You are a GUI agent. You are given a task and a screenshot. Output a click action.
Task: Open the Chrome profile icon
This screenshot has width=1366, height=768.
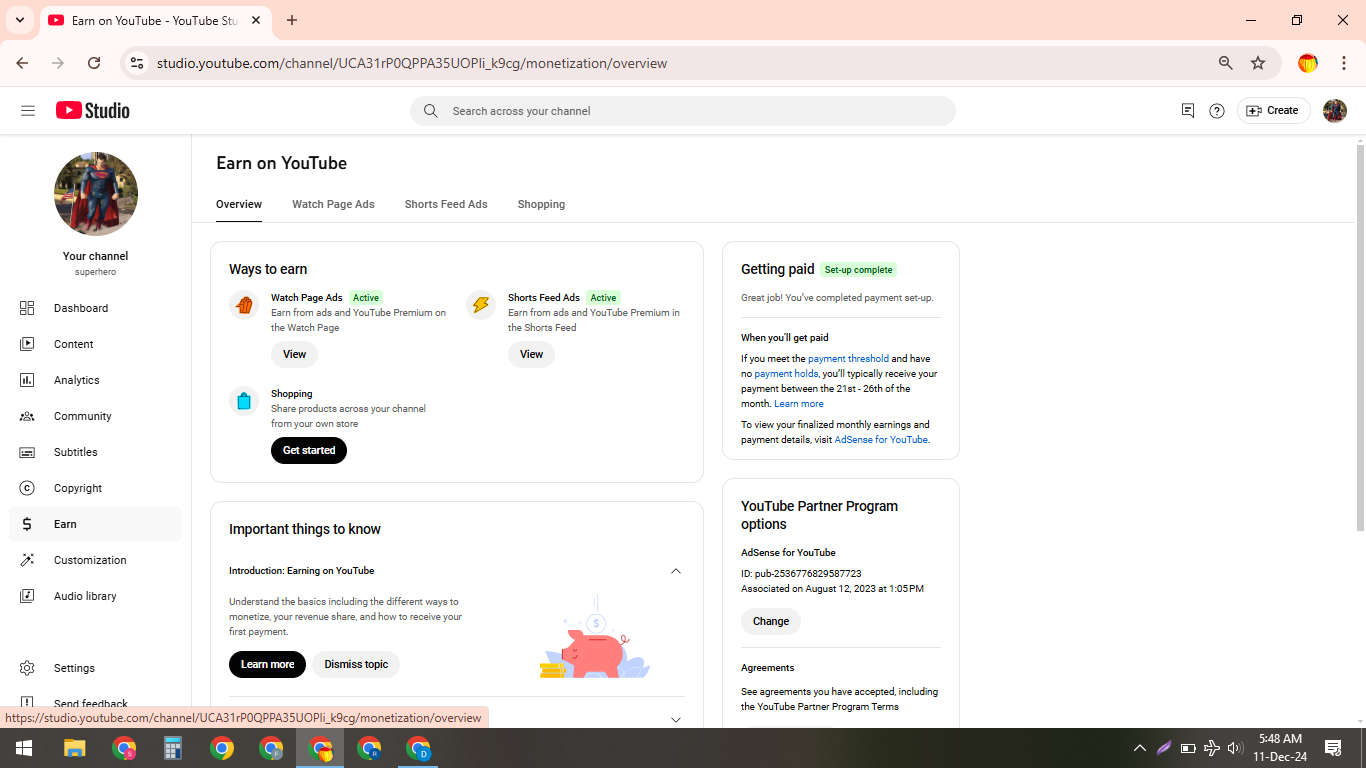(x=1308, y=63)
